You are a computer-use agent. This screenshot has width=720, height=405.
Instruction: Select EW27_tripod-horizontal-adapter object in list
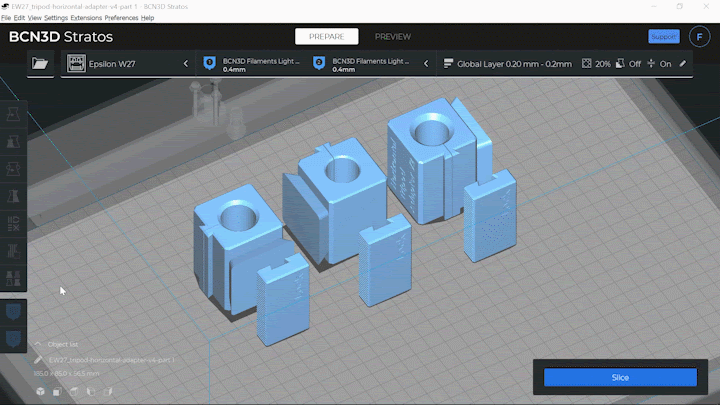112,360
